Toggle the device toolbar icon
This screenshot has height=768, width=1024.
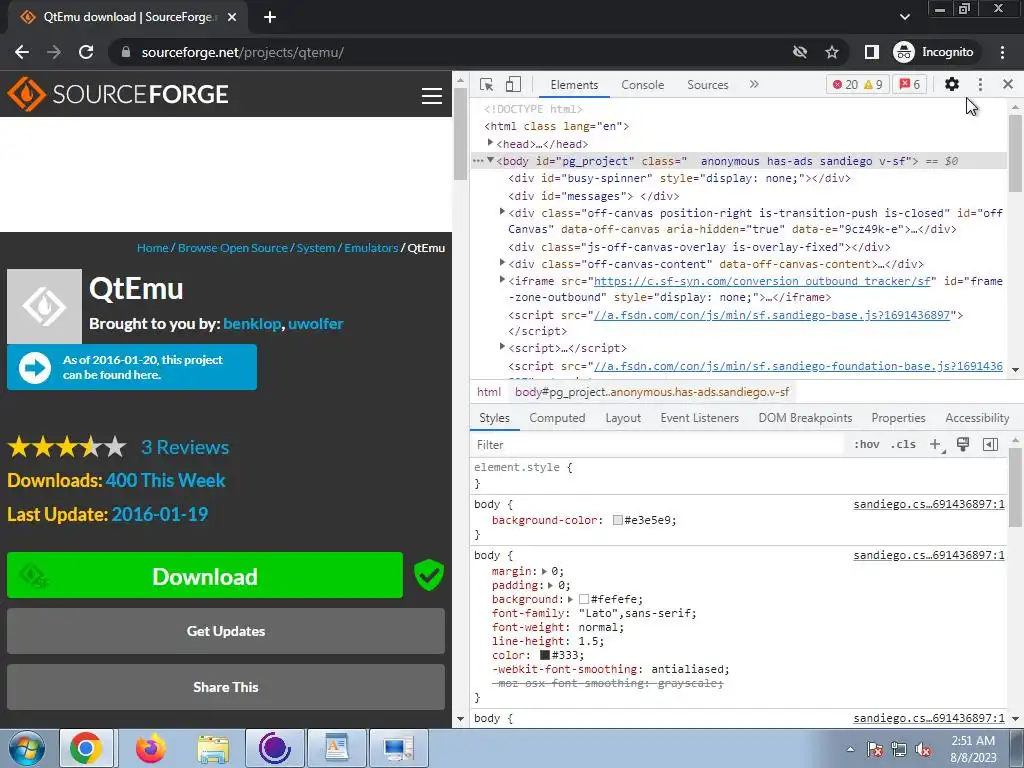[x=513, y=84]
